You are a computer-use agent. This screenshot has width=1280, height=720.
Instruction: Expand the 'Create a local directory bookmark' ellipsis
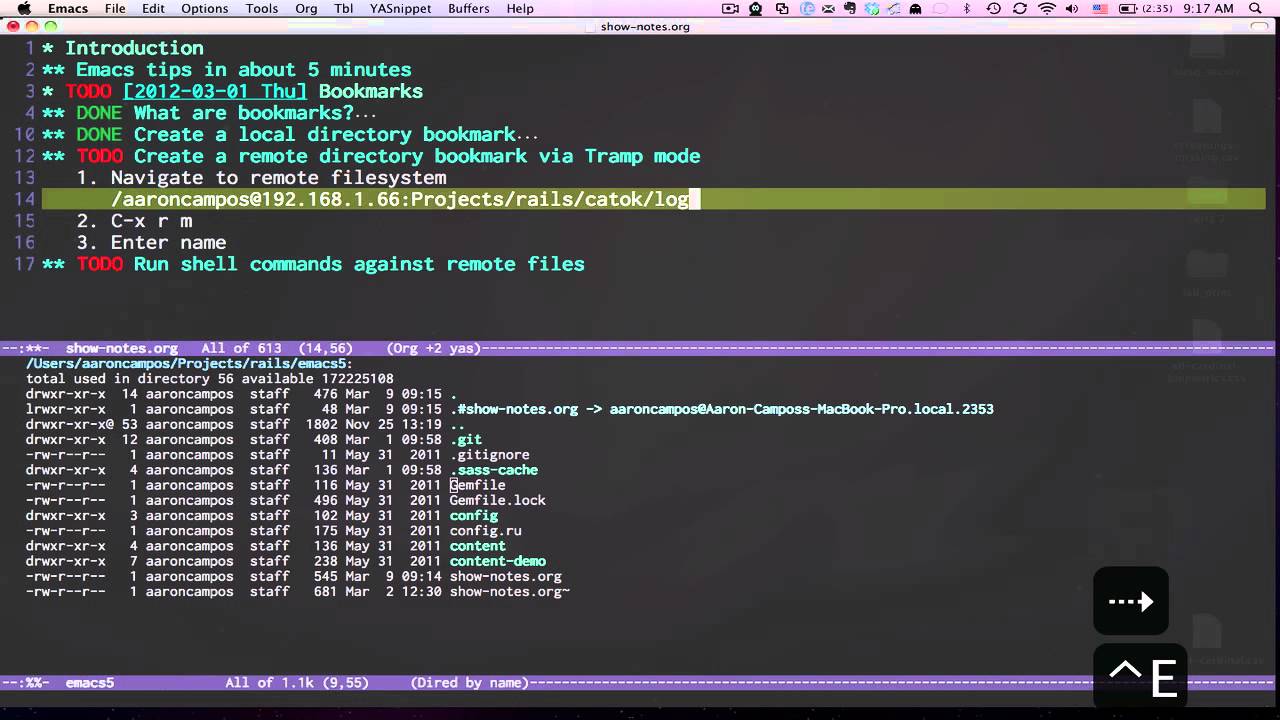[x=527, y=135]
